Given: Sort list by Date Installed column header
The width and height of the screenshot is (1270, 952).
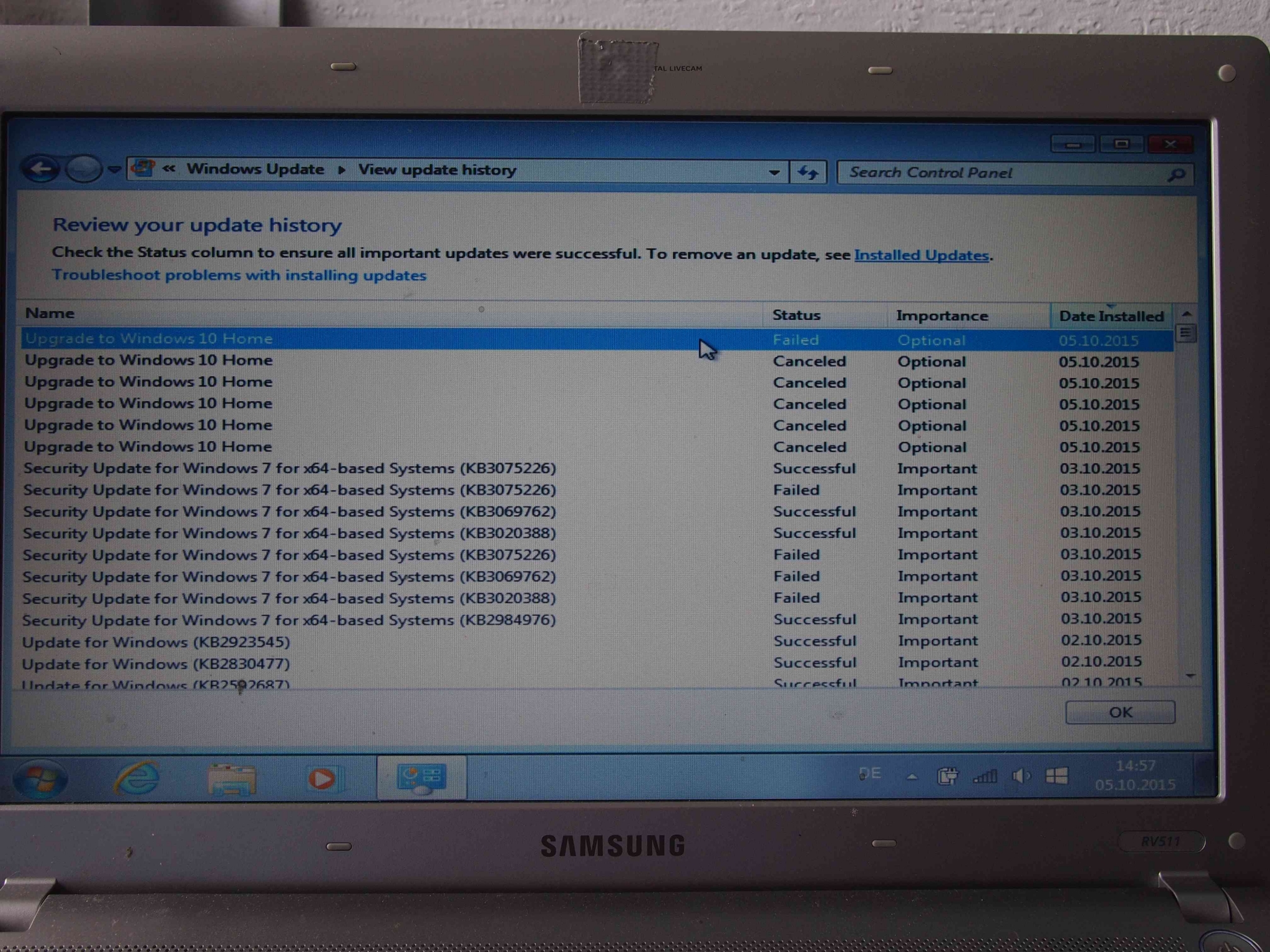Looking at the screenshot, I should pos(1111,316).
